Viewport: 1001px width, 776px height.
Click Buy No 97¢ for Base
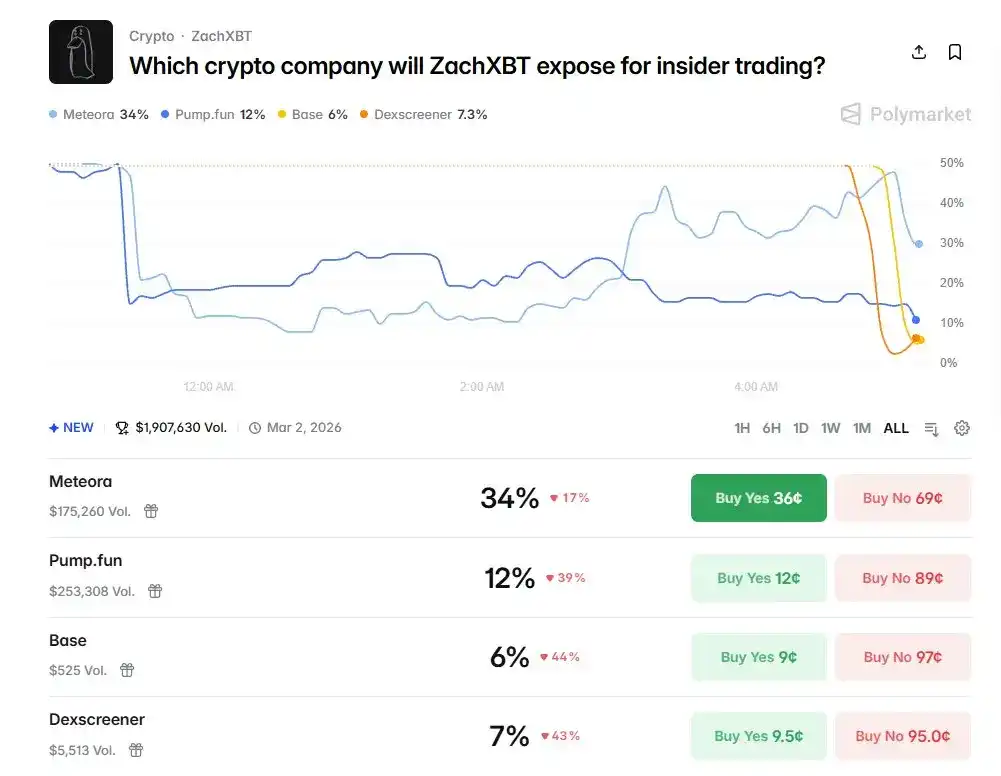click(x=902, y=657)
